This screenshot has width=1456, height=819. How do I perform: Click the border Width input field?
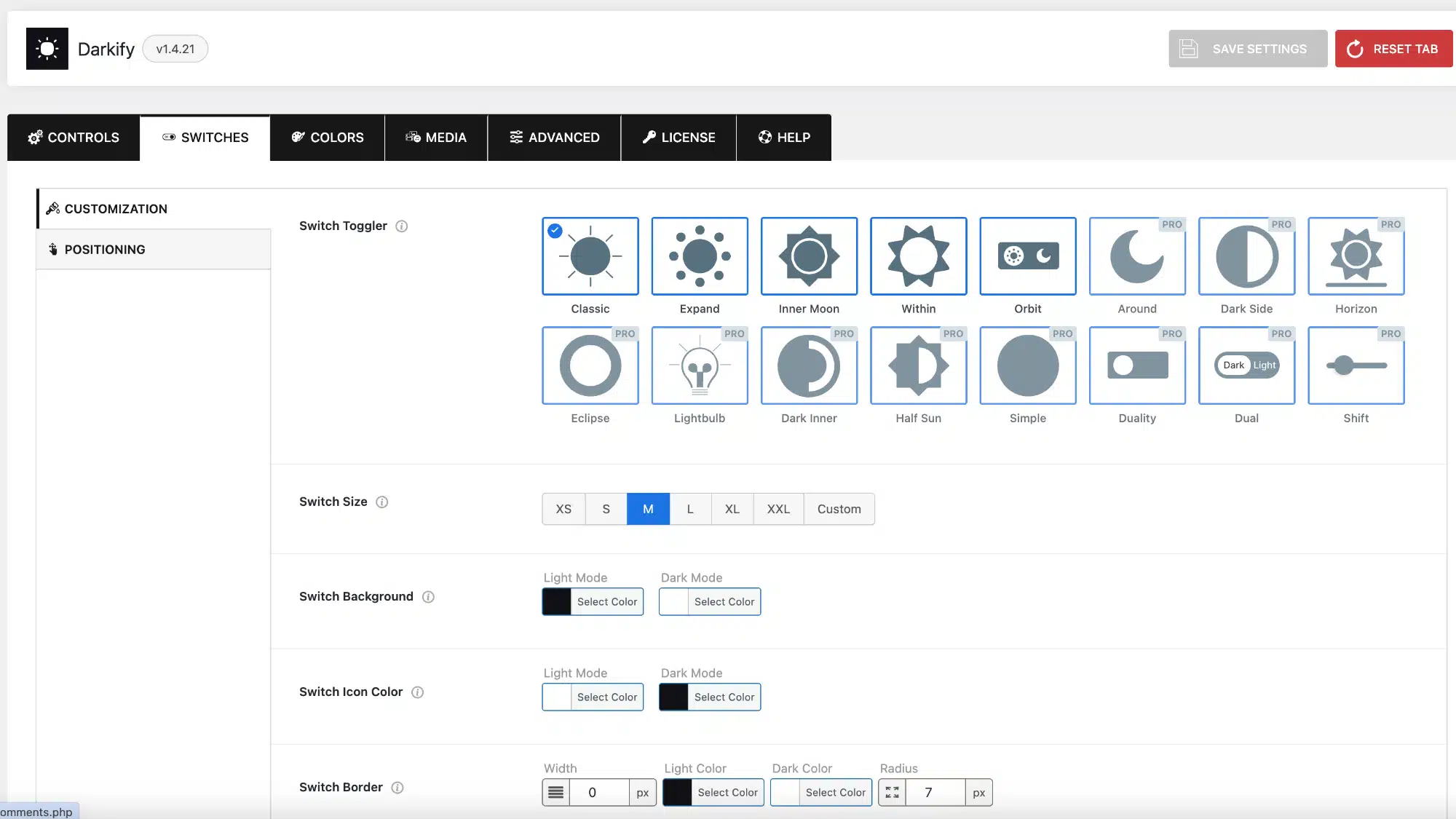(x=598, y=793)
